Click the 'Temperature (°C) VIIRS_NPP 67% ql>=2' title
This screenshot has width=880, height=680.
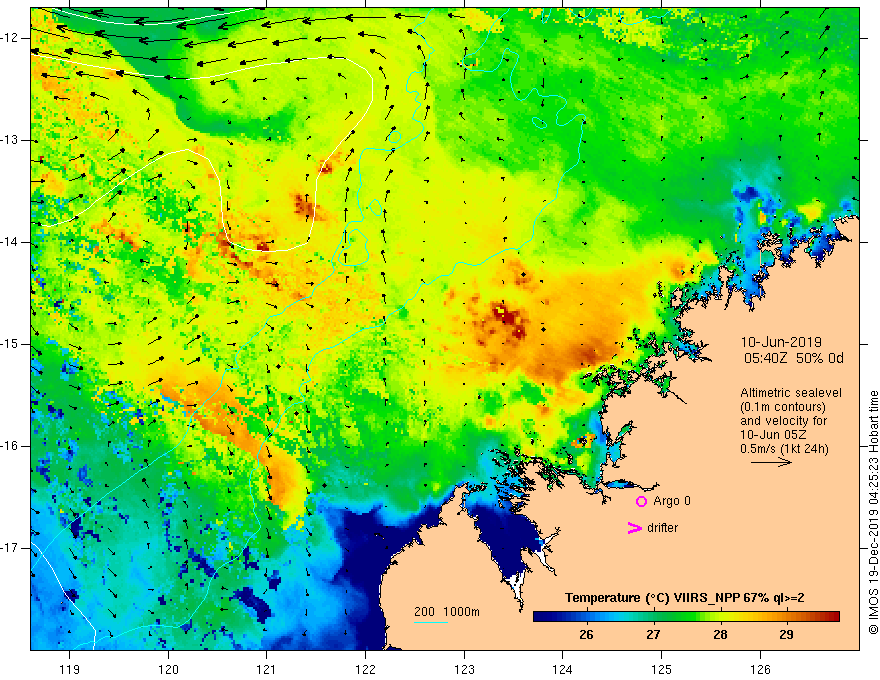[684, 598]
